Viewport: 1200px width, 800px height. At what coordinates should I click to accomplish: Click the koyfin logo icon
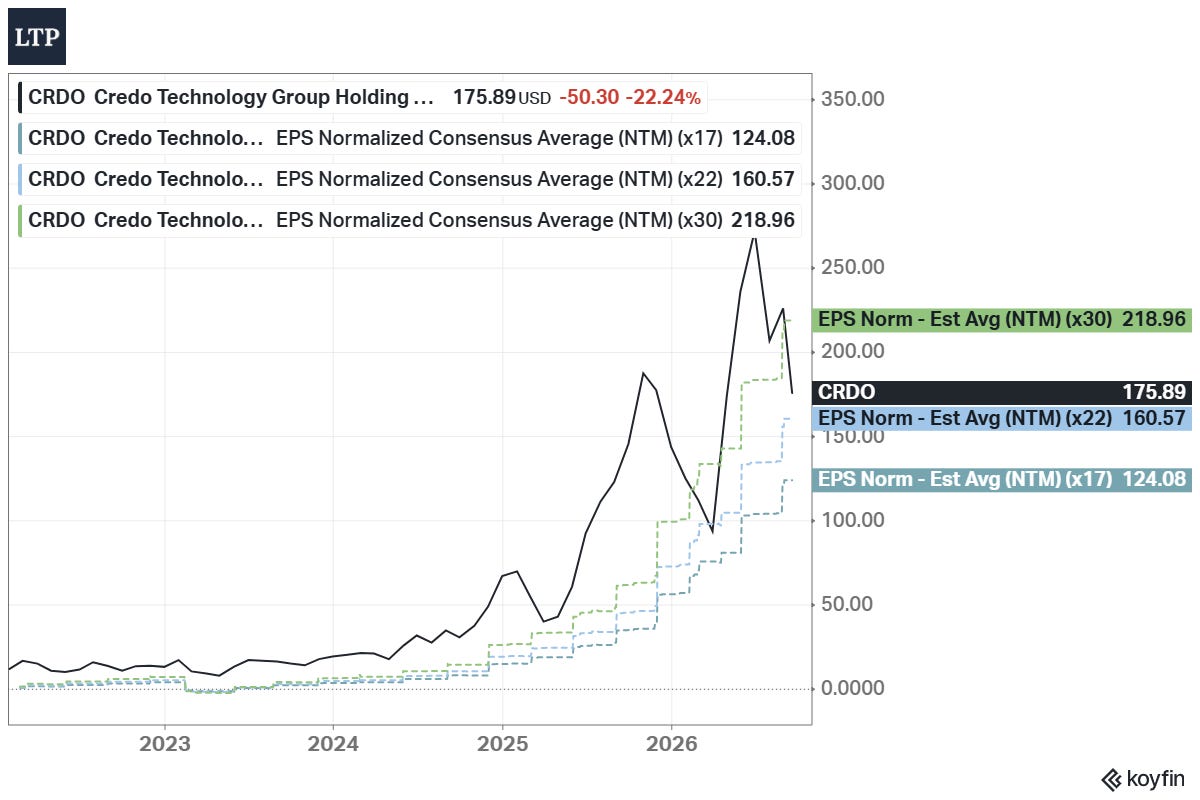(1110, 779)
